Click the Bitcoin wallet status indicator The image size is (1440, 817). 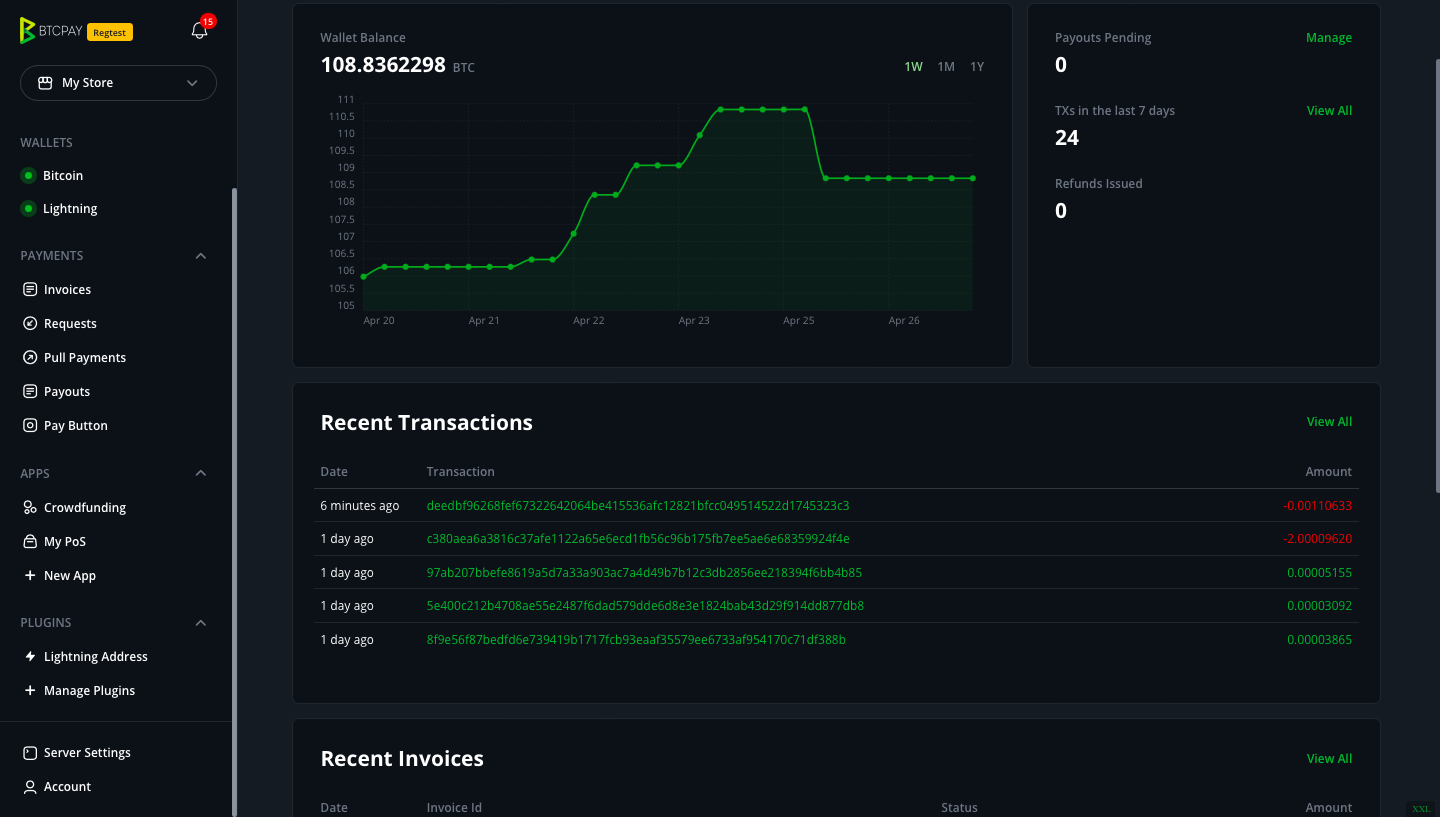click(27, 175)
